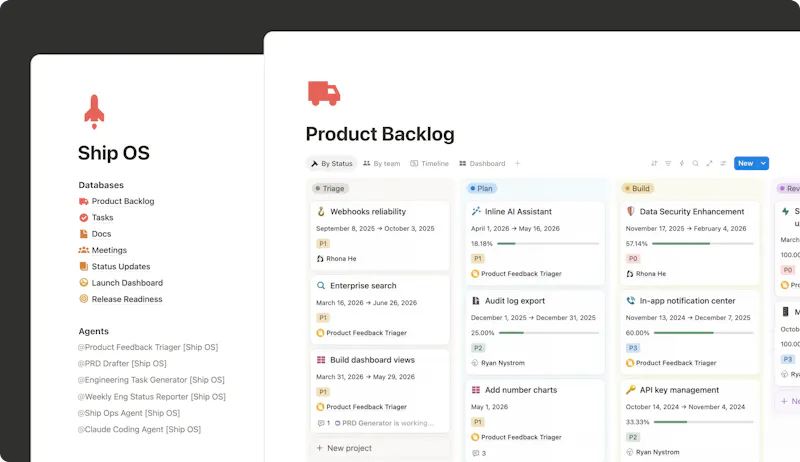Open the Release Readiness link
The image size is (800, 462).
[x=127, y=299]
